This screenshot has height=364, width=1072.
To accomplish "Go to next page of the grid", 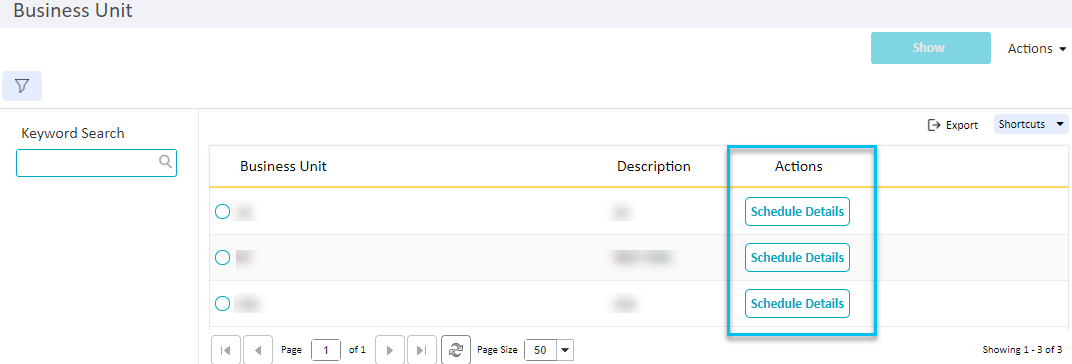I will point(390,350).
